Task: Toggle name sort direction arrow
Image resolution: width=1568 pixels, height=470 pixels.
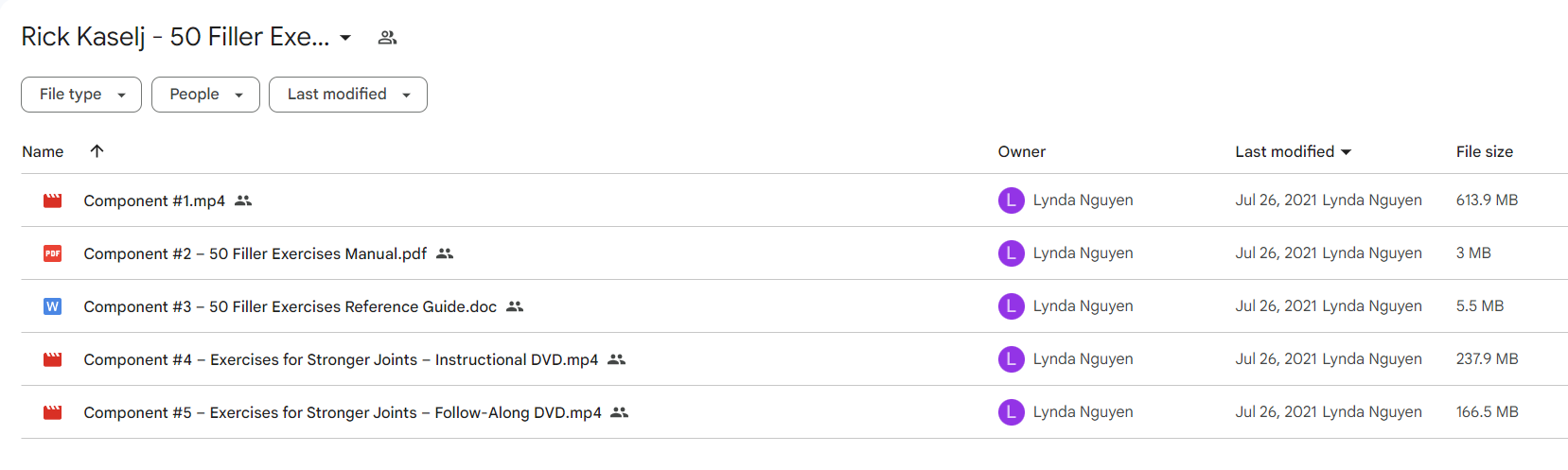Action: pos(97,151)
